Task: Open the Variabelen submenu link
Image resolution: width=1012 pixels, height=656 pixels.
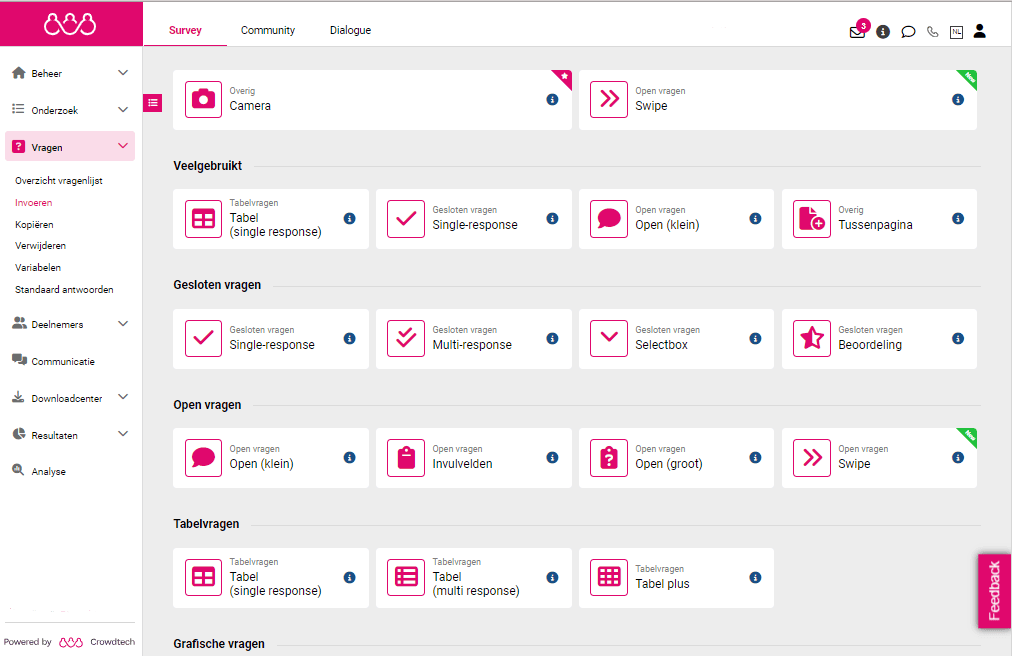Action: pos(38,267)
